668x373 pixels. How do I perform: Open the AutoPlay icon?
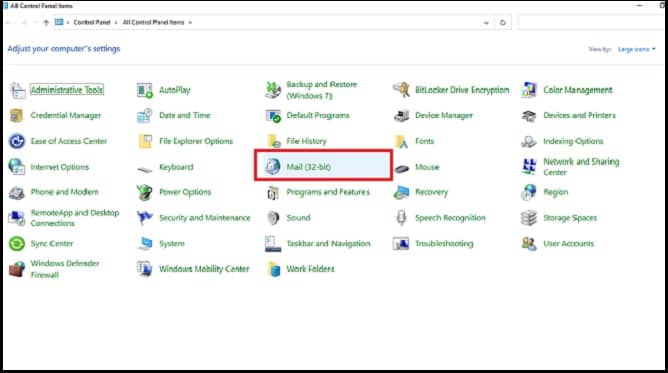pos(145,90)
